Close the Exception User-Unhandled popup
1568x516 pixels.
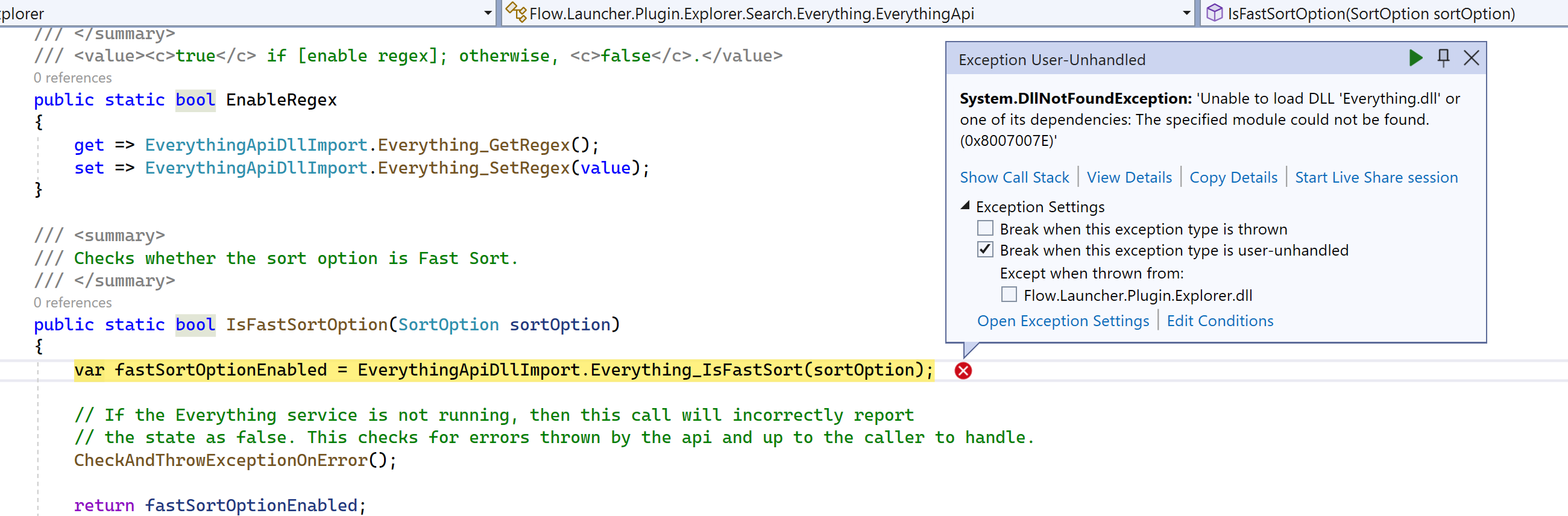point(1471,58)
